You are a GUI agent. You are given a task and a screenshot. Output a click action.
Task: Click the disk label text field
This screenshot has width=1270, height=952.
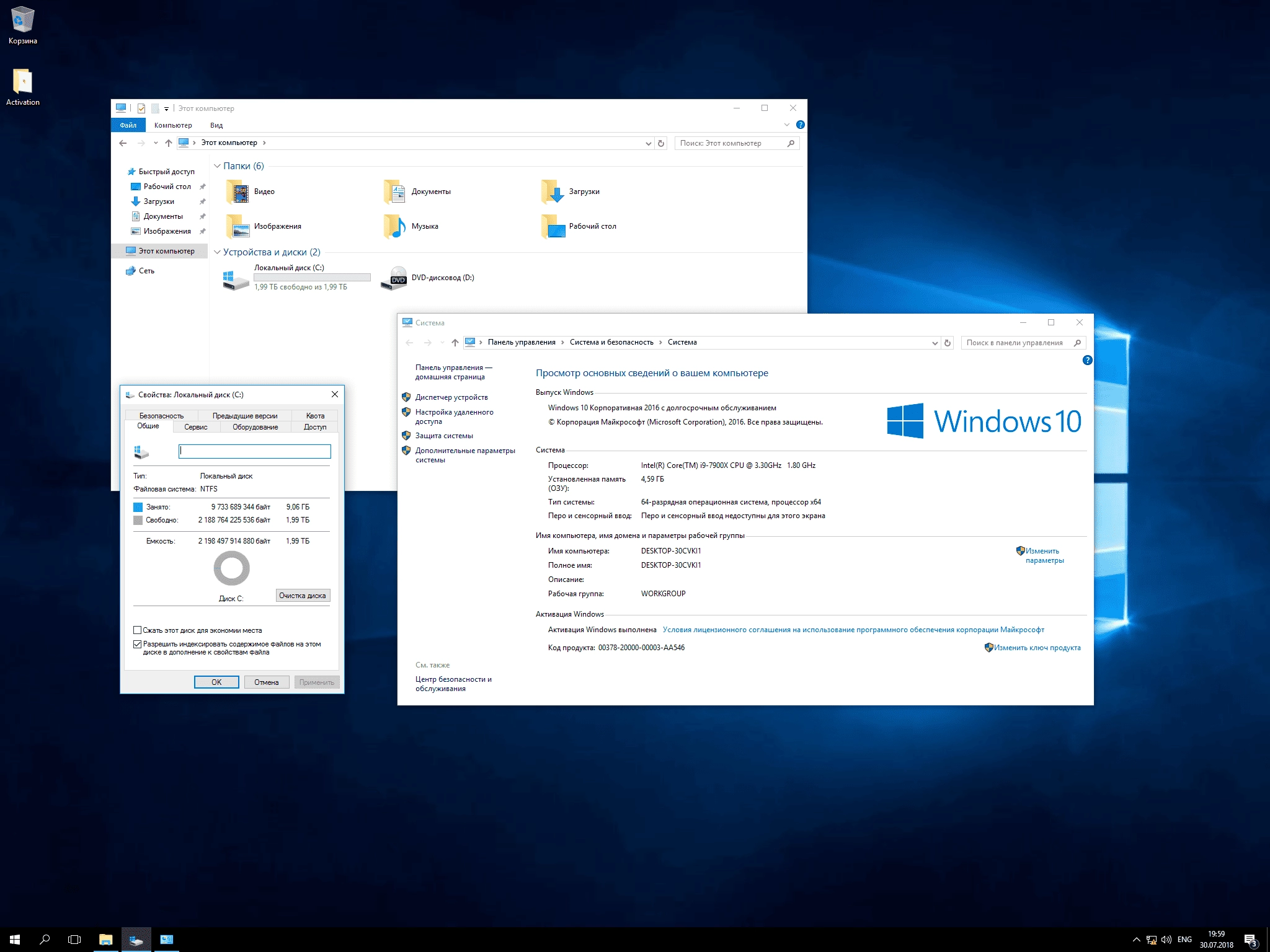point(255,451)
